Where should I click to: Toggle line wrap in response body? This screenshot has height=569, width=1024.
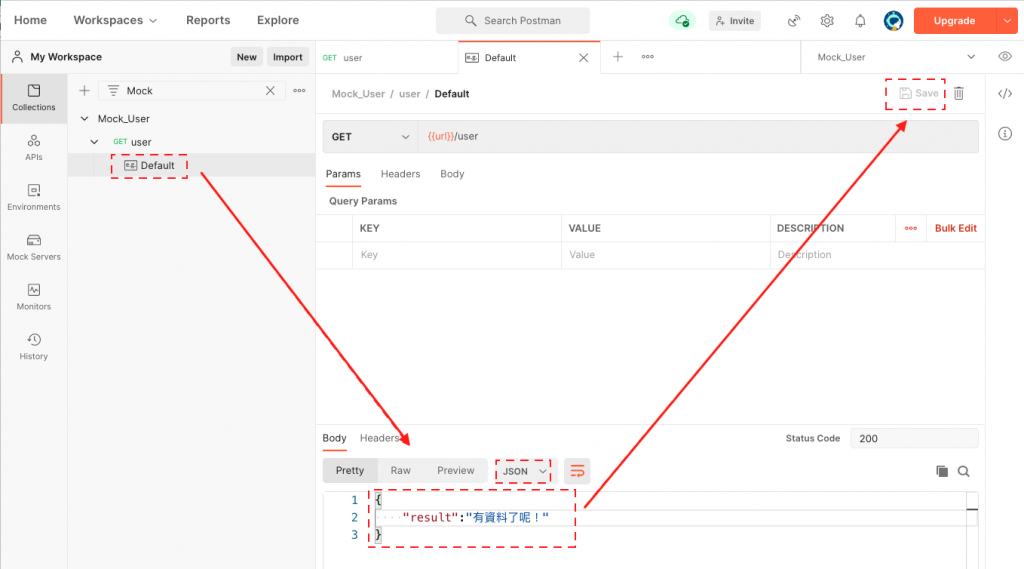click(x=577, y=471)
